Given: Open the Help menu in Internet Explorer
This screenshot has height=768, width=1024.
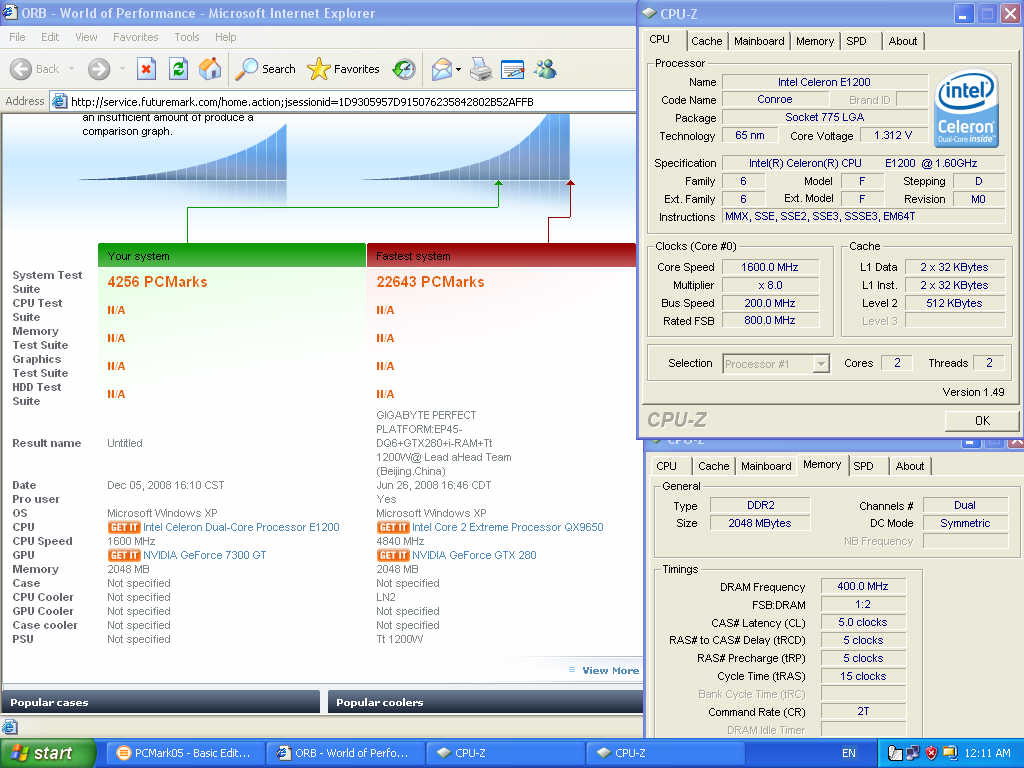Looking at the screenshot, I should 225,37.
